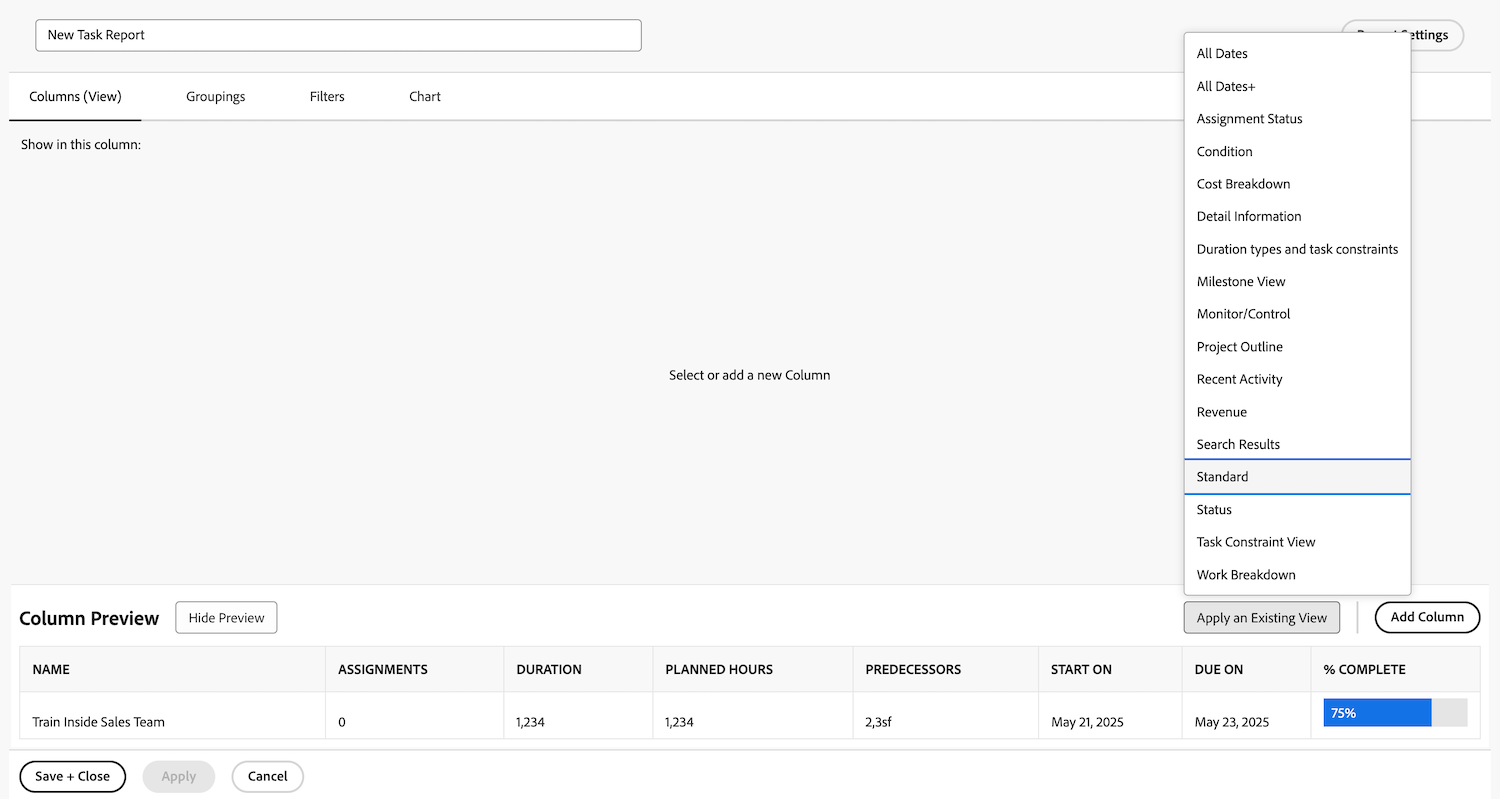
Task: Choose "Project Outline" in the view list
Action: coord(1239,346)
